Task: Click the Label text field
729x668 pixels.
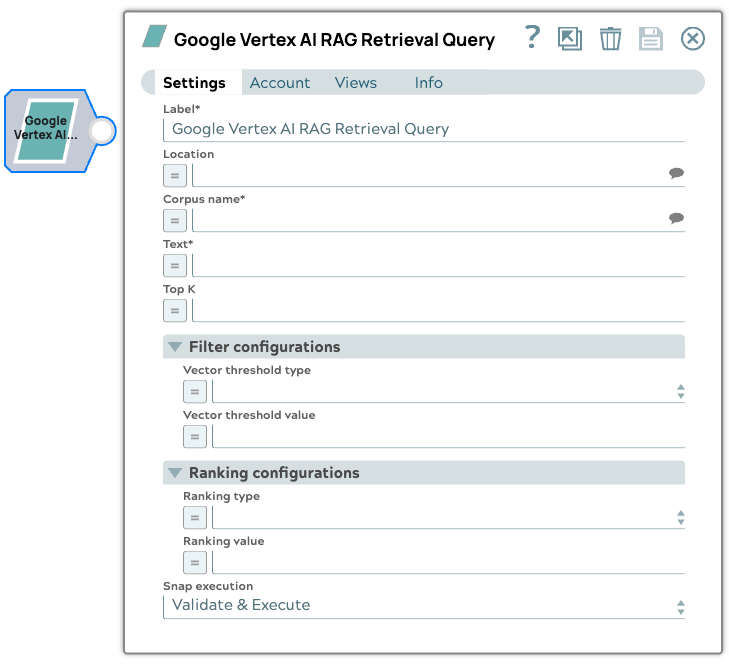Action: pyautogui.click(x=423, y=129)
